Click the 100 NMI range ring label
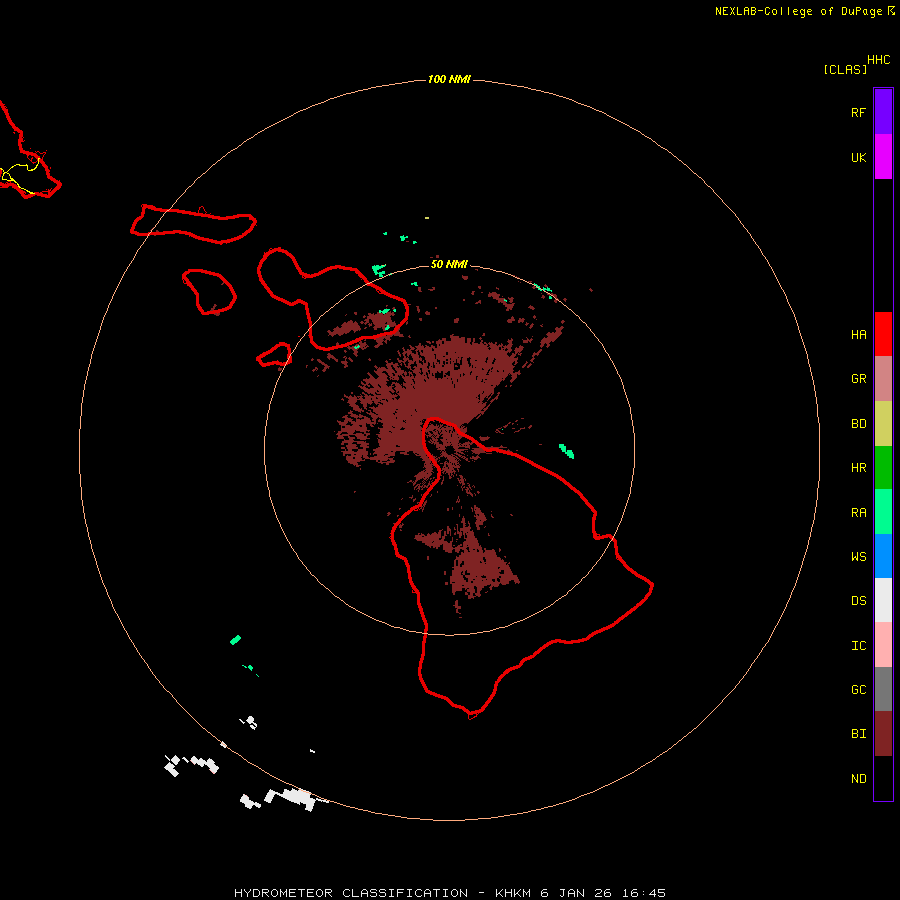The height and width of the screenshot is (900, 900). (449, 79)
